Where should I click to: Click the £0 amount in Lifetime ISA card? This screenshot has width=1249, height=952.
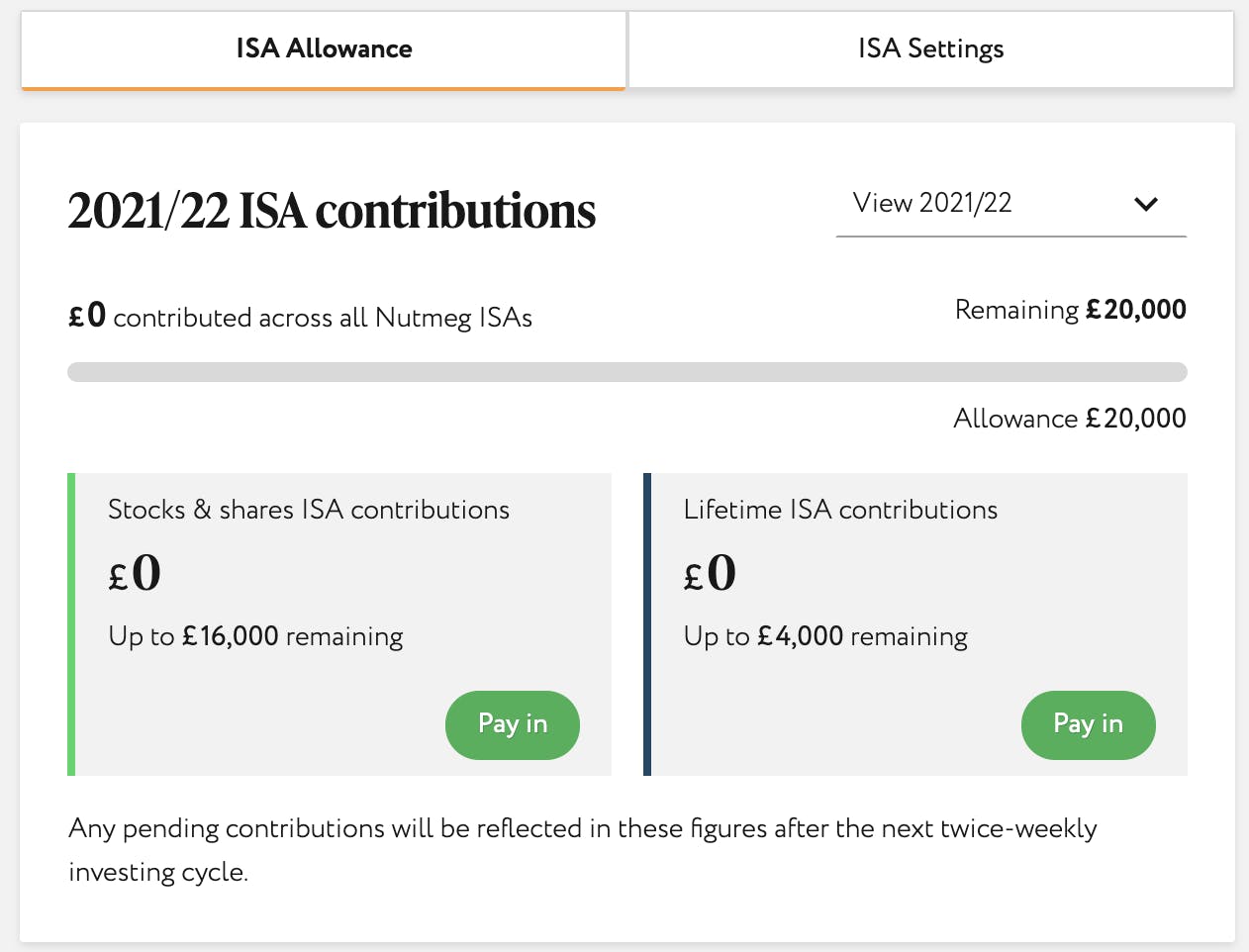[x=711, y=573]
